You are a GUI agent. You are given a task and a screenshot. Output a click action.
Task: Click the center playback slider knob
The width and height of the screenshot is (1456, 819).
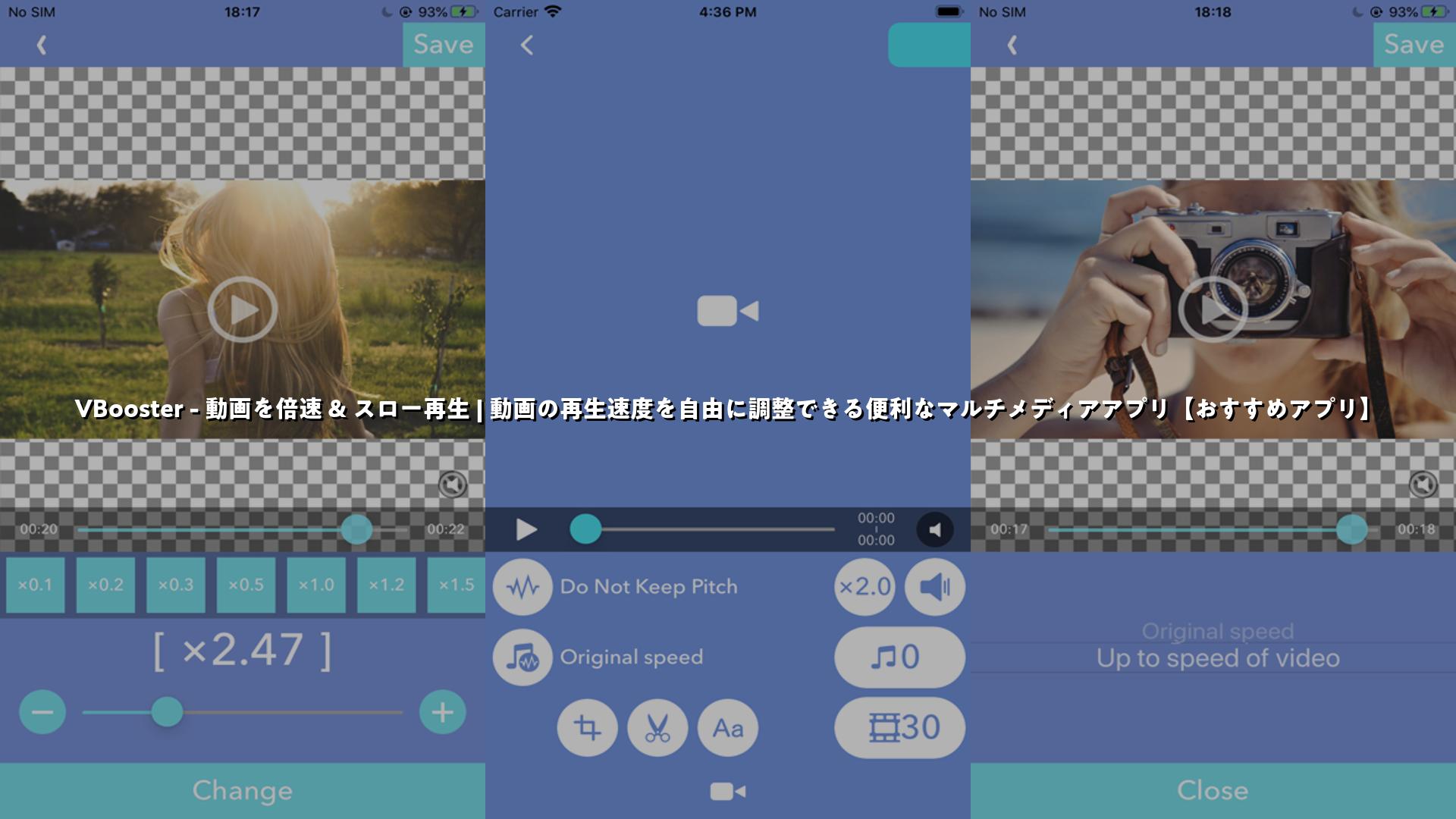point(585,529)
